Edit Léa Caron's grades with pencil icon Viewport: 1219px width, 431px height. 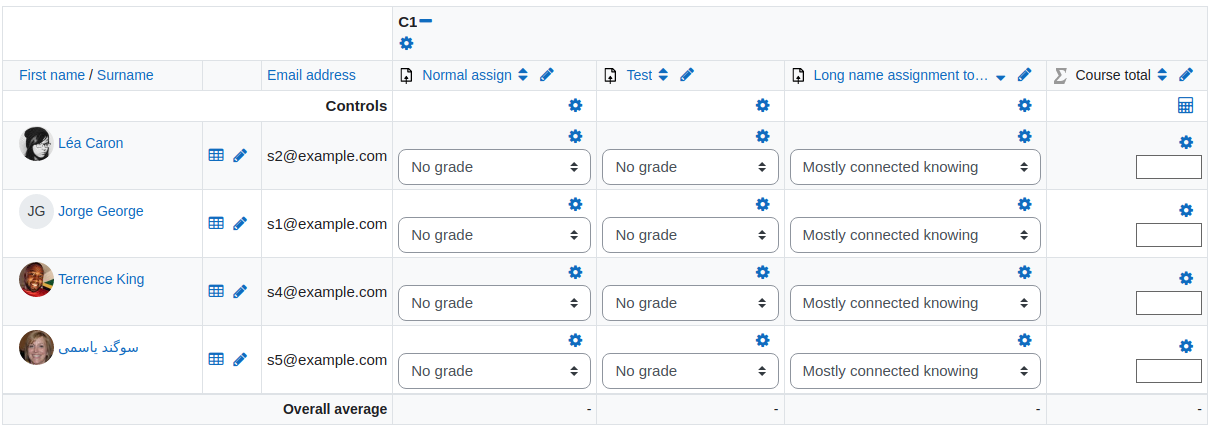coord(240,155)
